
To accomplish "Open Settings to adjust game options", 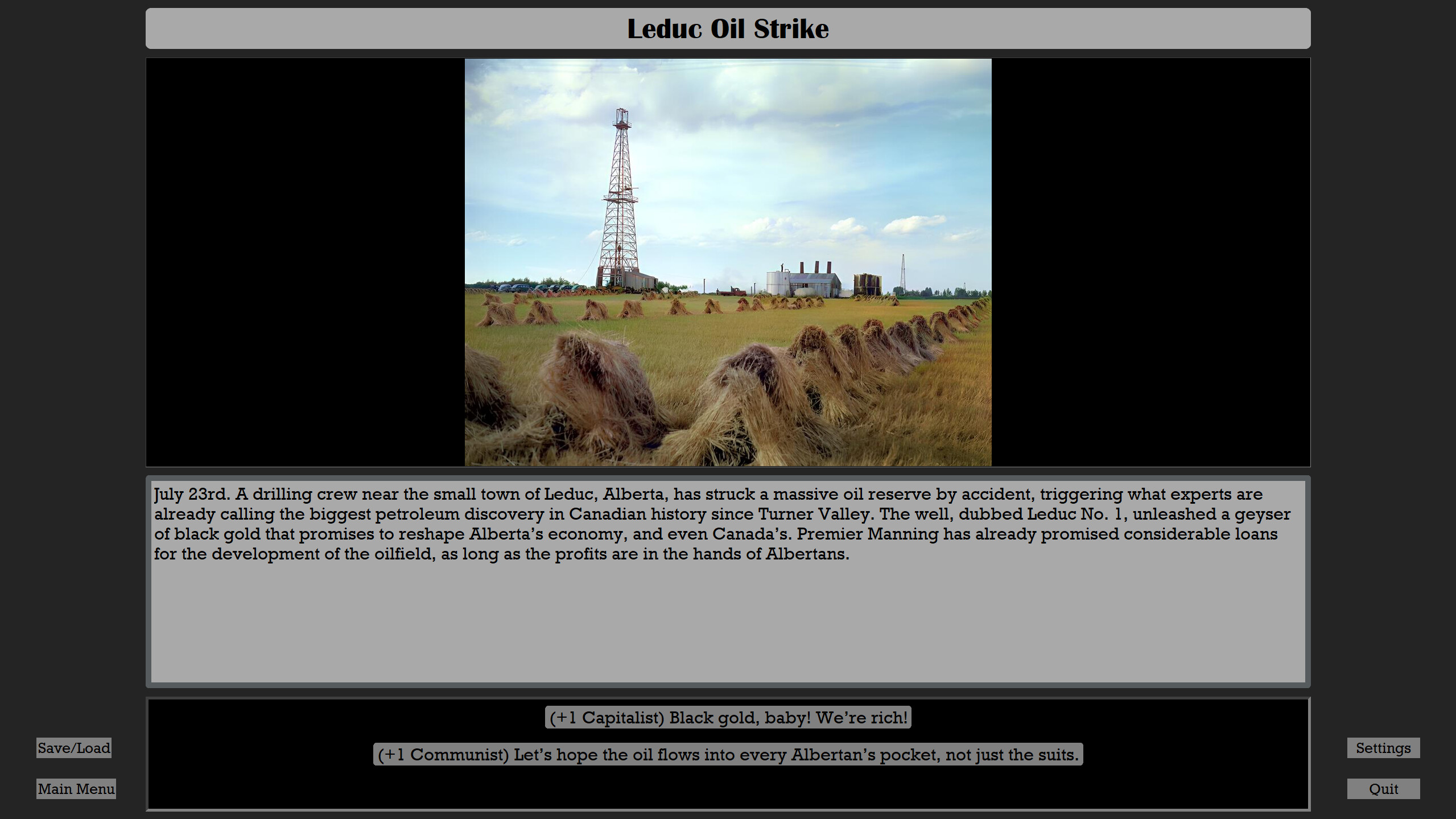I will 1383,748.
